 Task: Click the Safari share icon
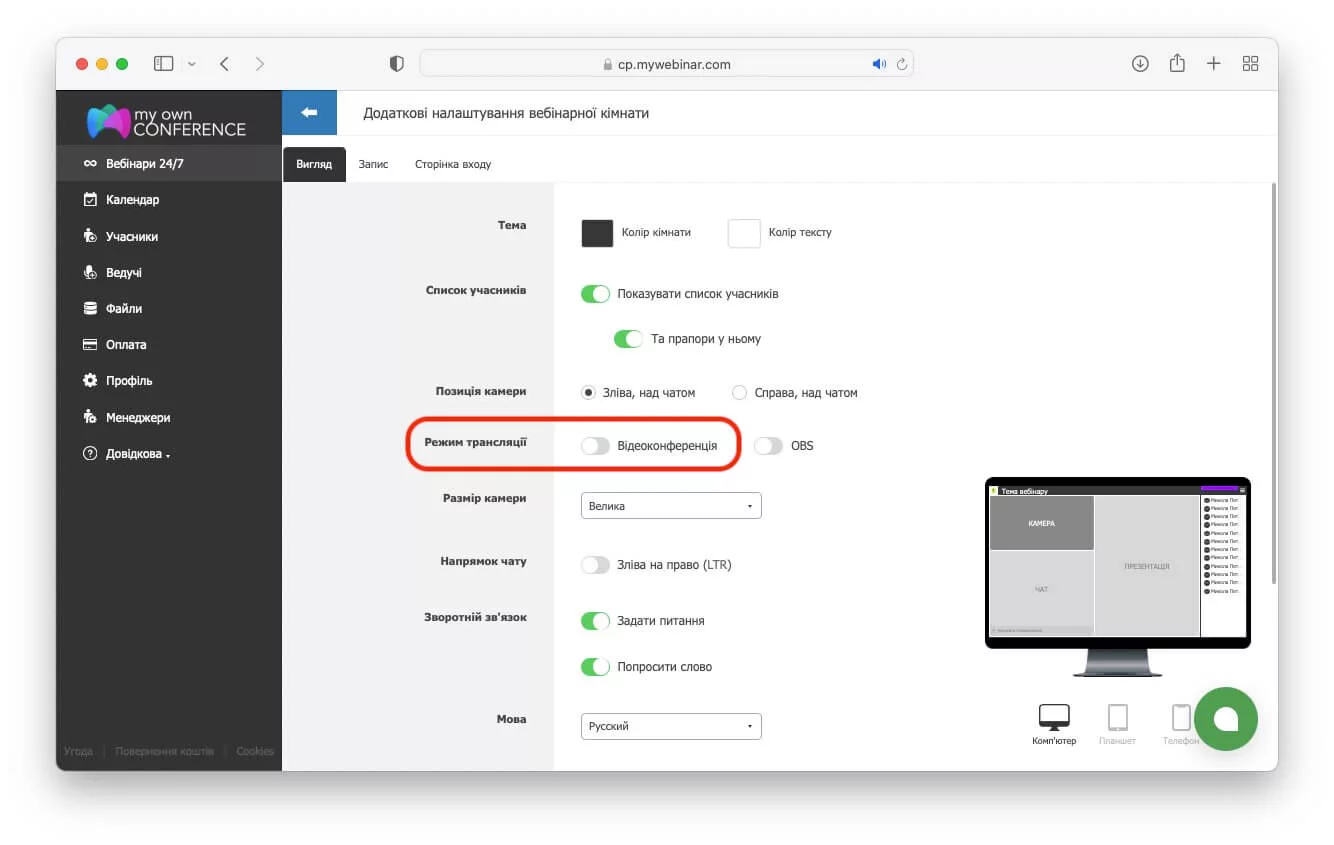(1177, 64)
